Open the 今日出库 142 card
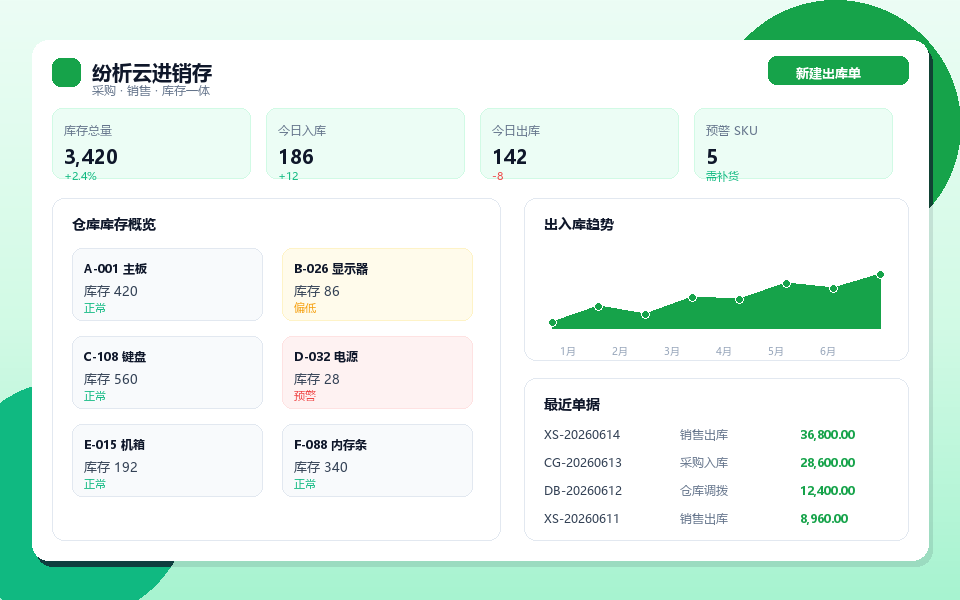The height and width of the screenshot is (600, 960). [579, 144]
